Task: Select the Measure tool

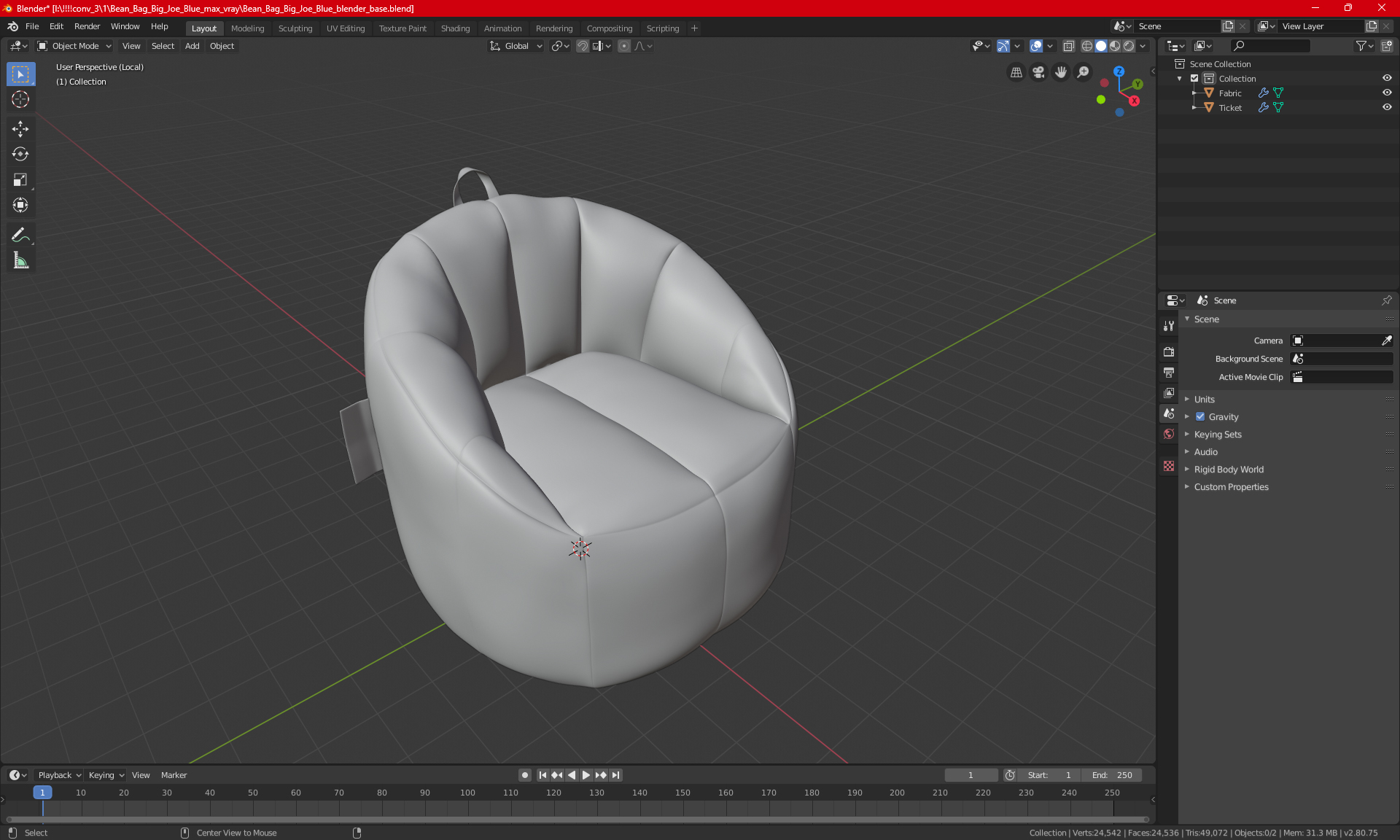Action: [x=20, y=260]
